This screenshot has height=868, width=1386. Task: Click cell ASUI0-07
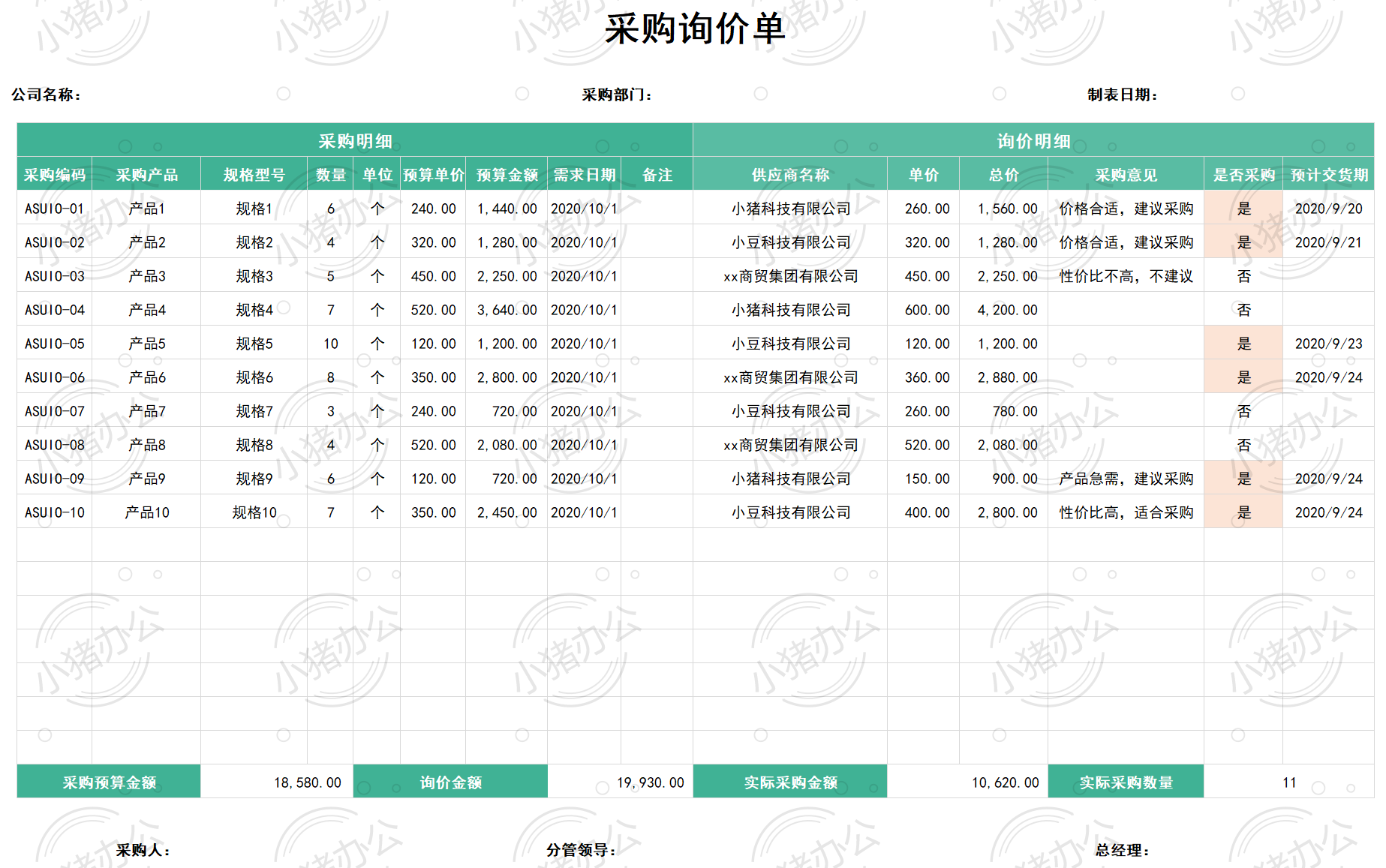click(55, 411)
